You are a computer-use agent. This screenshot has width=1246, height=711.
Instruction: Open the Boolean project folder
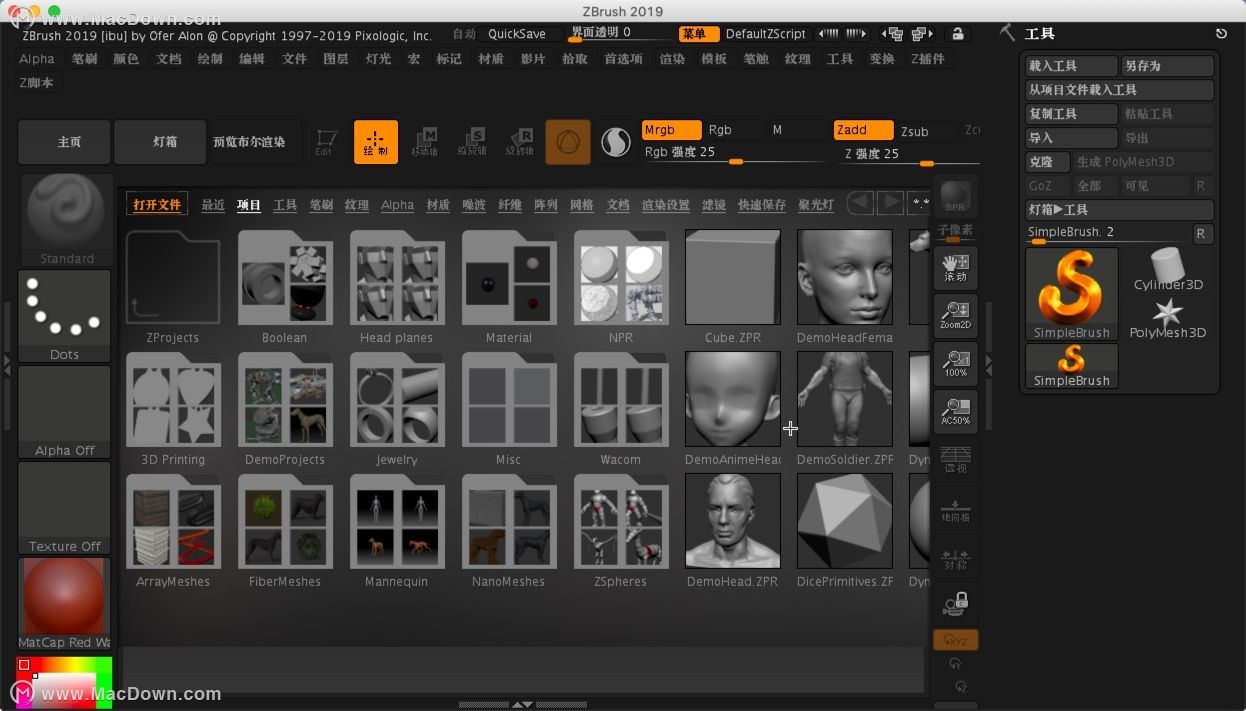[285, 287]
